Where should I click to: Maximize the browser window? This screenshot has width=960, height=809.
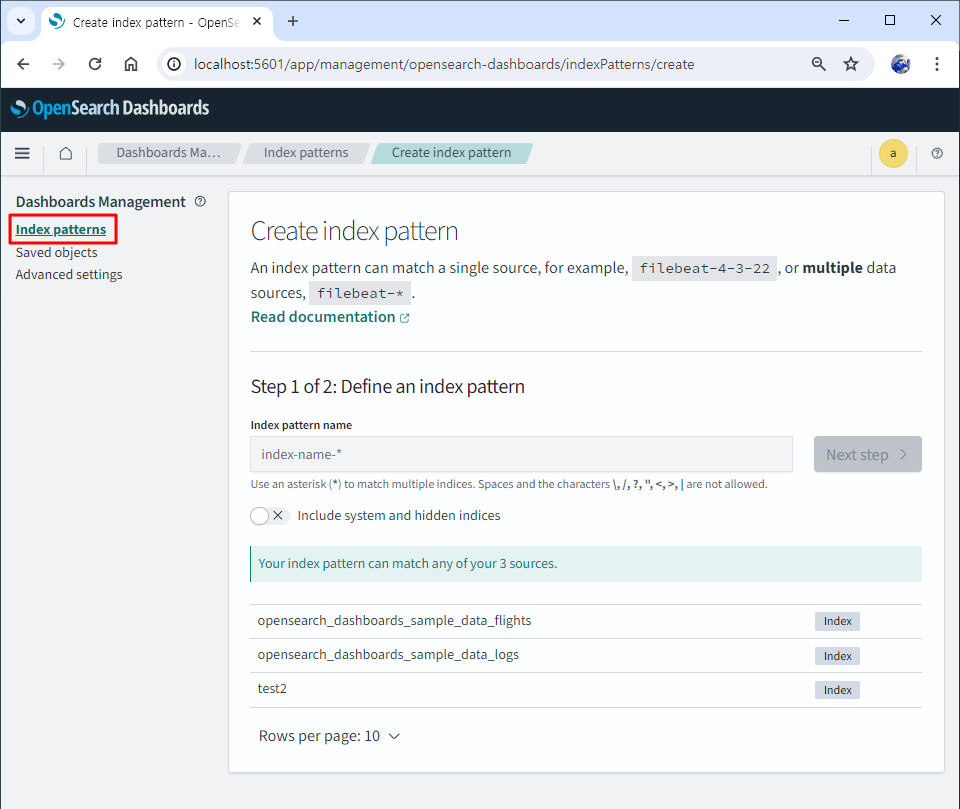pyautogui.click(x=890, y=20)
